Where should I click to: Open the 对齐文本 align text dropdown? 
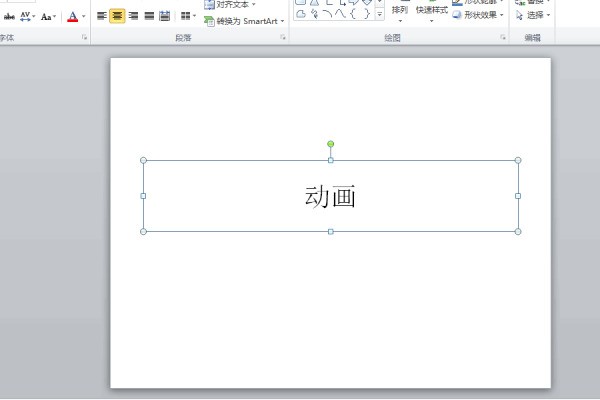(x=230, y=5)
